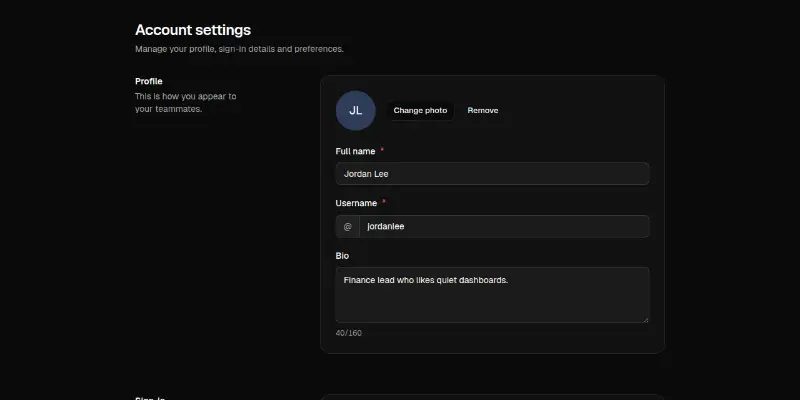The width and height of the screenshot is (800, 400).
Task: Click the Profile section heading
Action: [x=148, y=82]
